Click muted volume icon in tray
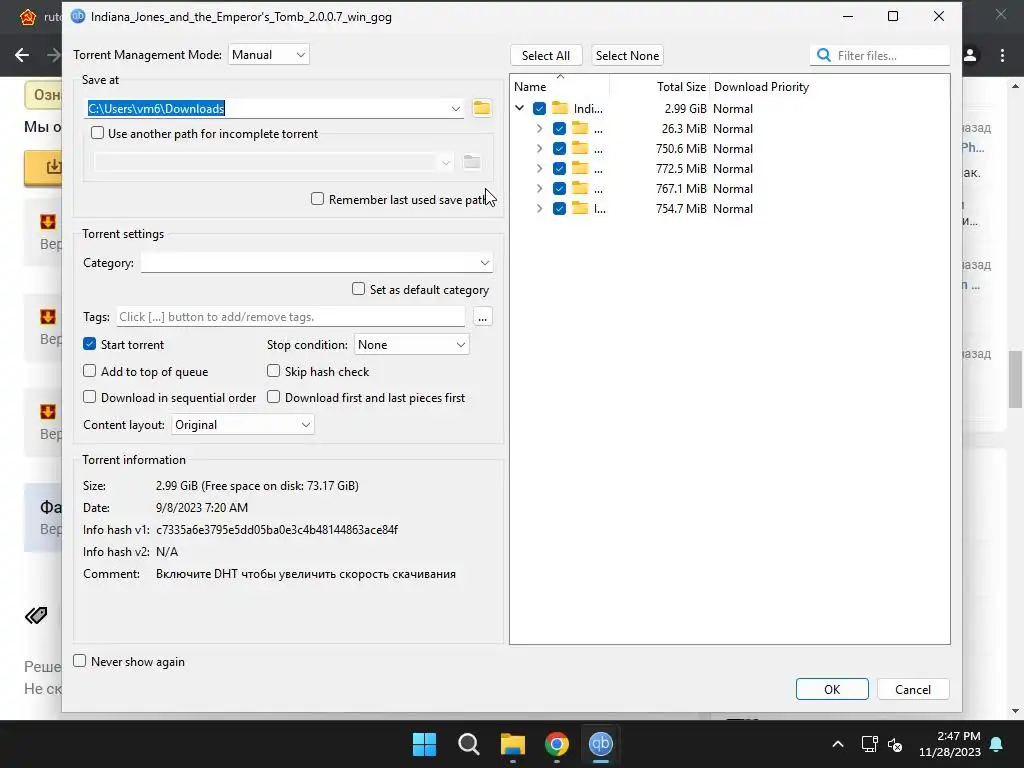 [895, 744]
